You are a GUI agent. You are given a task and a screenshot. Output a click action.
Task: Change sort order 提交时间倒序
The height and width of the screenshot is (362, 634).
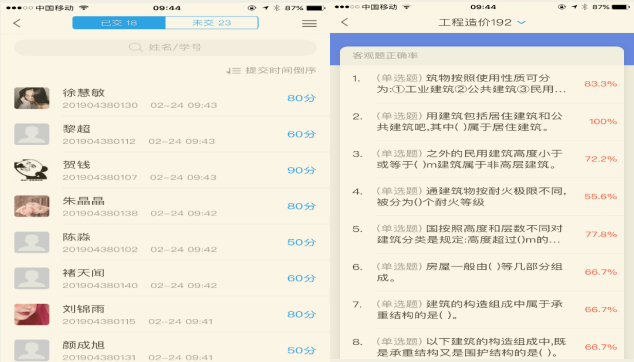pyautogui.click(x=271, y=70)
